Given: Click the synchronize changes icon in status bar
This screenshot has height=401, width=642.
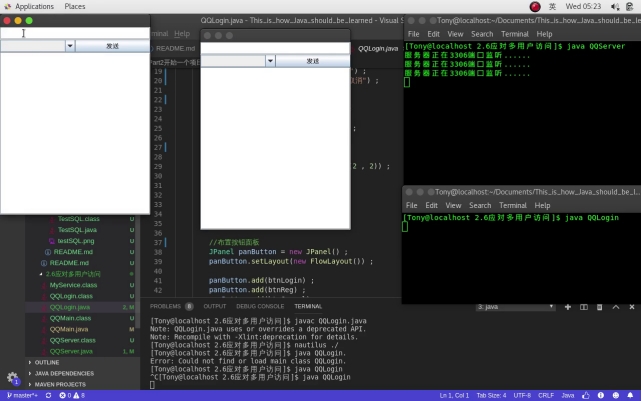Looking at the screenshot, I should pyautogui.click(x=48, y=395).
